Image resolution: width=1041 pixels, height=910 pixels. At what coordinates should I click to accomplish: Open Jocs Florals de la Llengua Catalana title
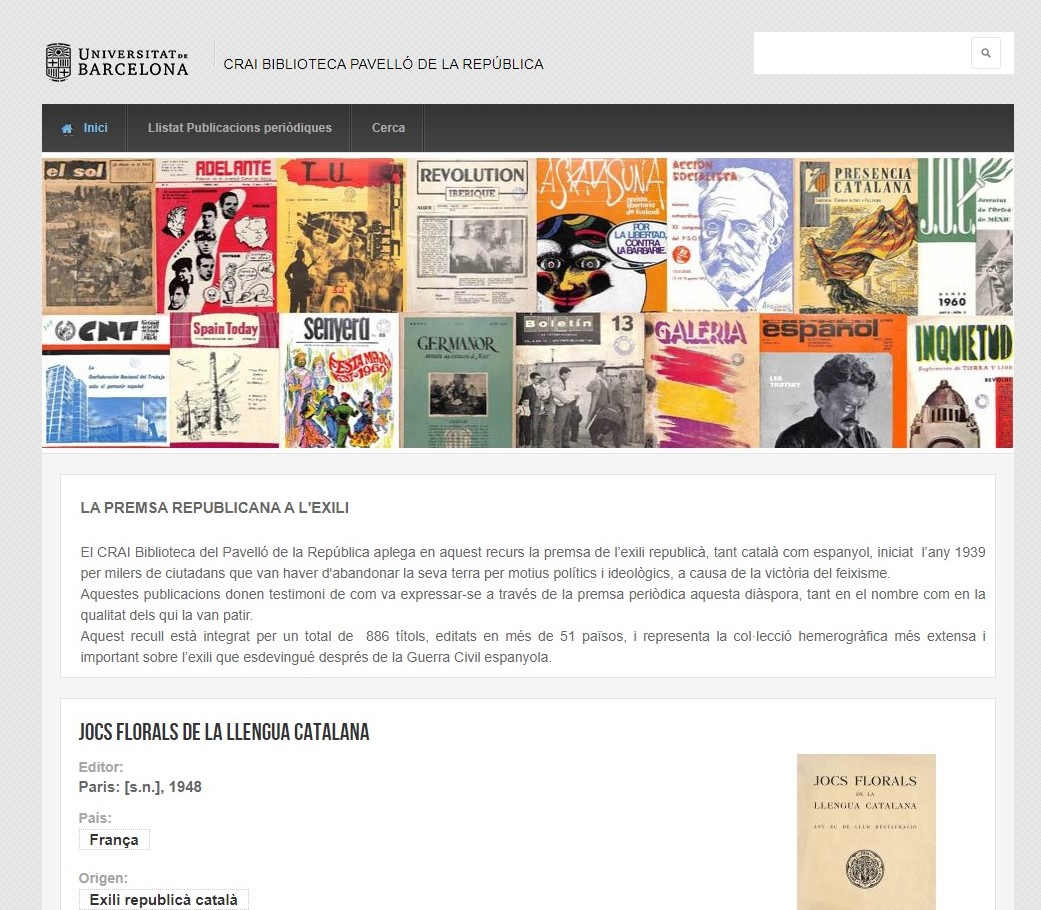pos(224,732)
